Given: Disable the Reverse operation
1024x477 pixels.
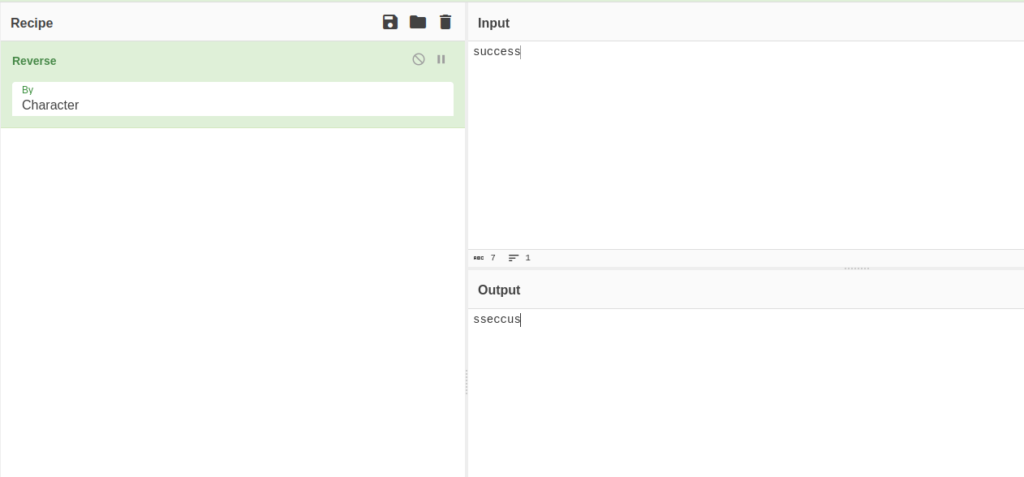Looking at the screenshot, I should click(x=419, y=59).
